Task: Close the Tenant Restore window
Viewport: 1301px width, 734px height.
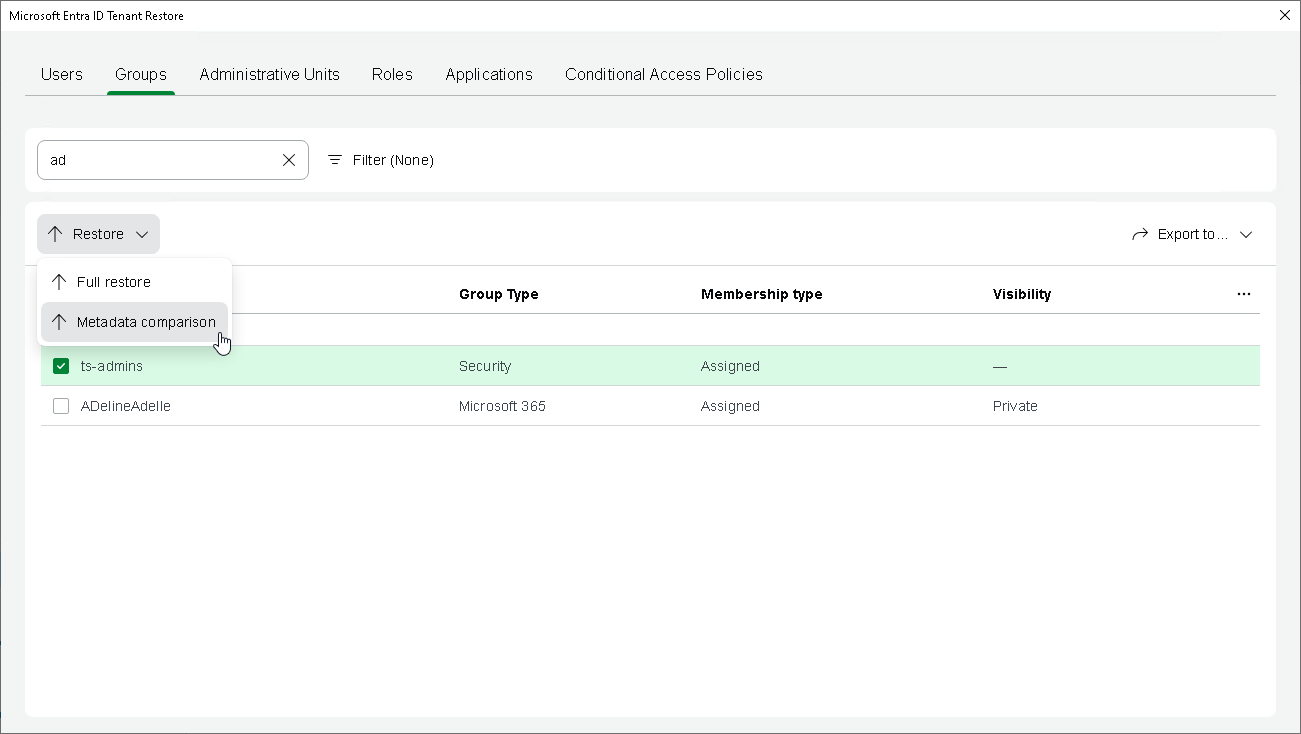Action: (x=1285, y=15)
